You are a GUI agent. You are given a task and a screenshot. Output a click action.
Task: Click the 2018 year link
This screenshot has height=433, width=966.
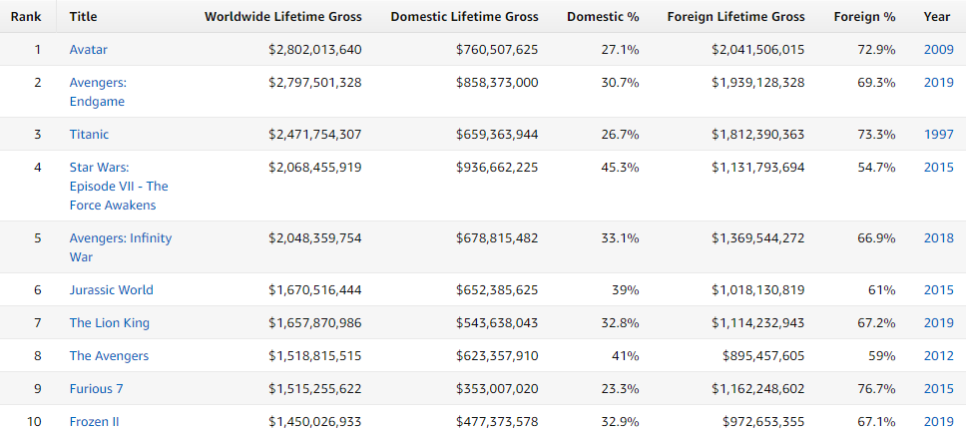(x=938, y=238)
